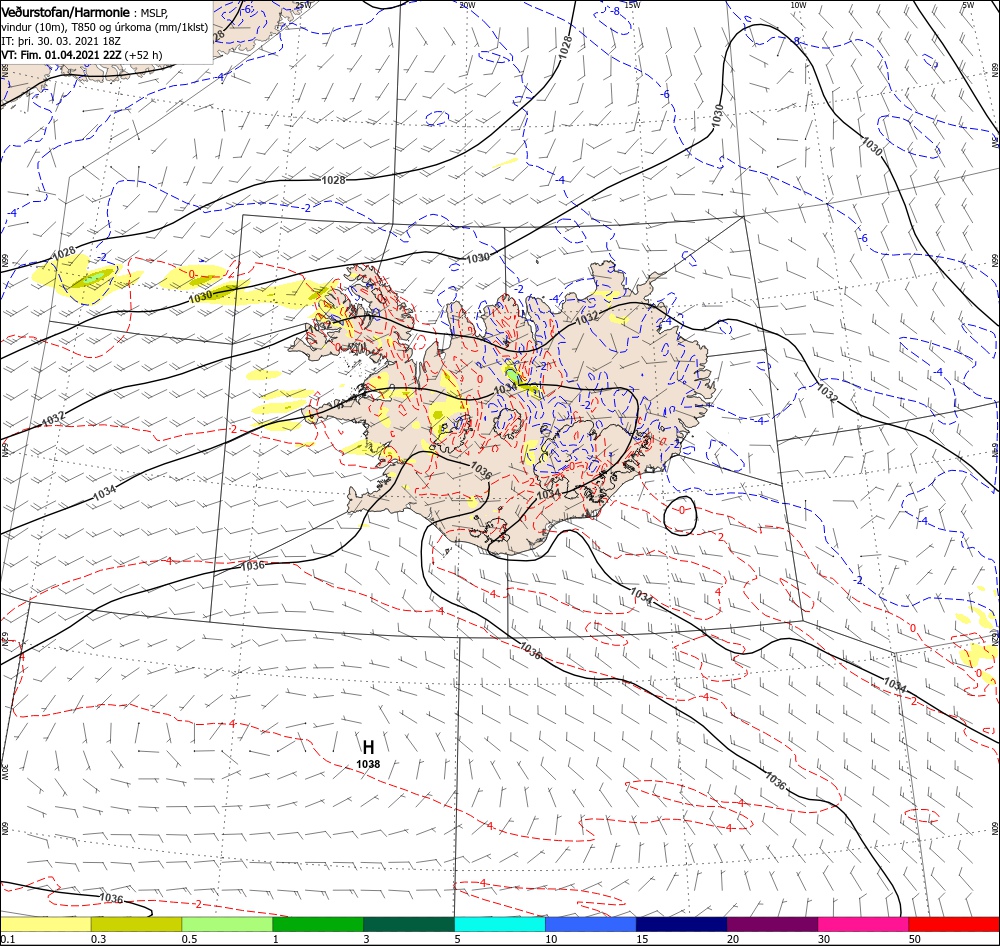Click the yellow 0.1 precipitation legend swatch
The height and width of the screenshot is (946, 1000).
45,924
